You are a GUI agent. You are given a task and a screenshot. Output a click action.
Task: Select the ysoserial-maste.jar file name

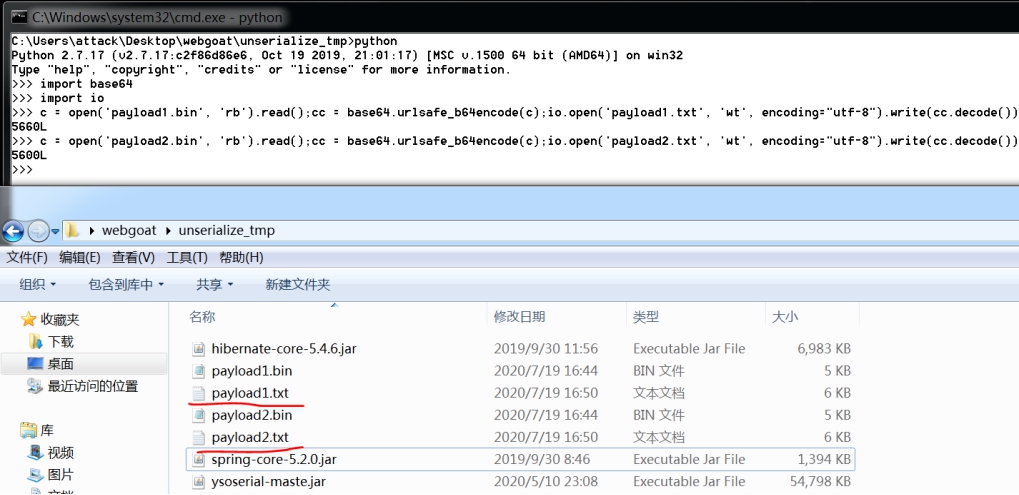point(268,481)
